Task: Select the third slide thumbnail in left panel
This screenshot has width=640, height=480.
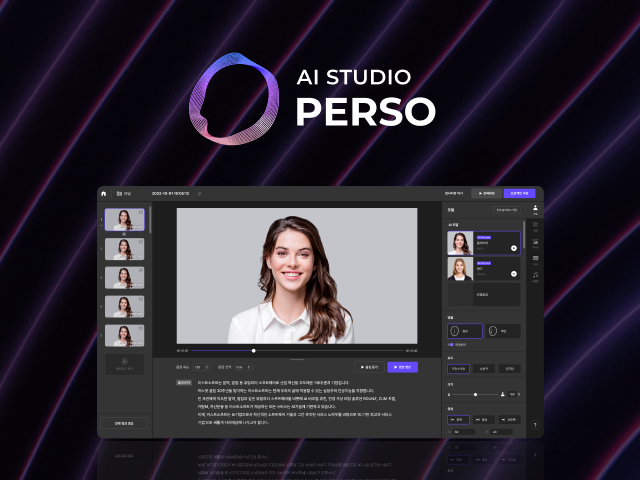Action: 126,277
